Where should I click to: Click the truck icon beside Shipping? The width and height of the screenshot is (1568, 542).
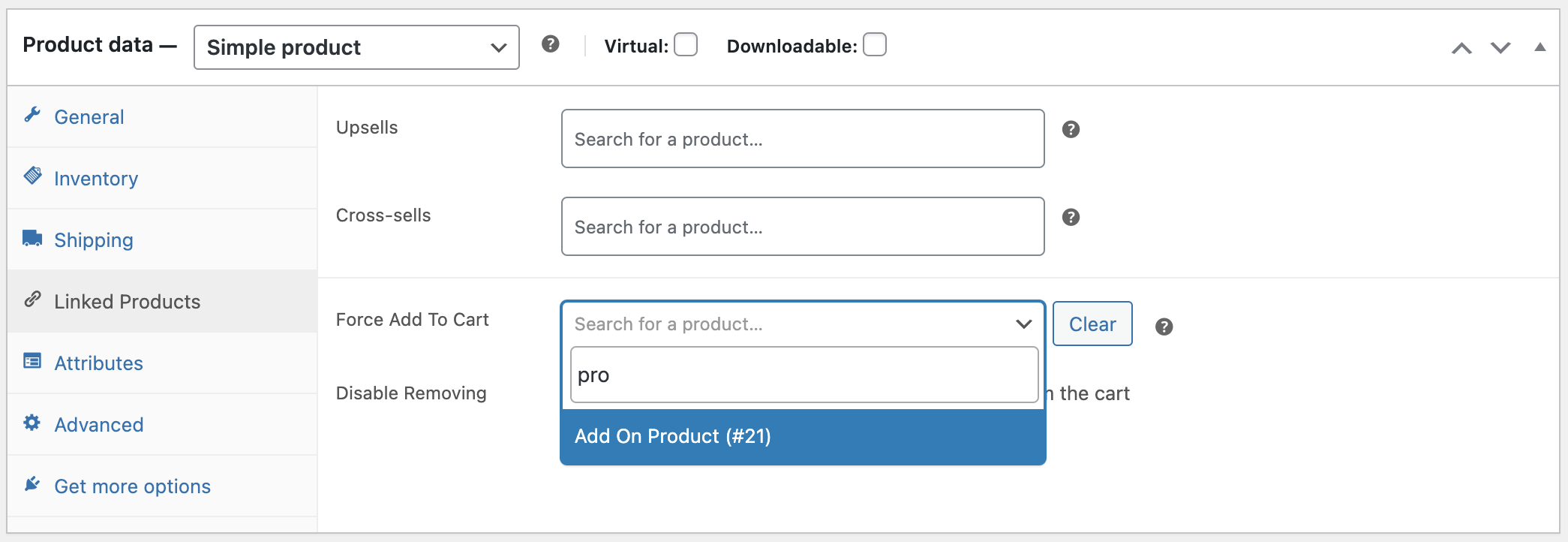pos(32,238)
